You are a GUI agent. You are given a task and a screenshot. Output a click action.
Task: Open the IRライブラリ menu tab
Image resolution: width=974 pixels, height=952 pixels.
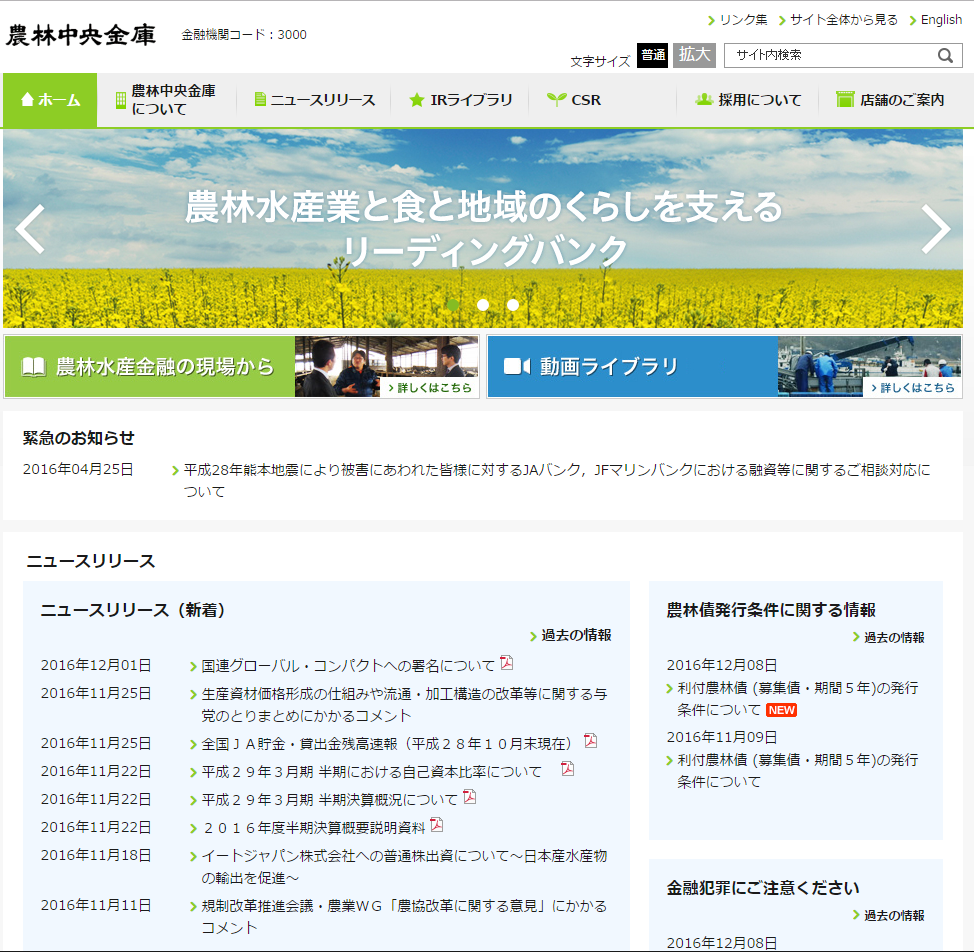460,100
